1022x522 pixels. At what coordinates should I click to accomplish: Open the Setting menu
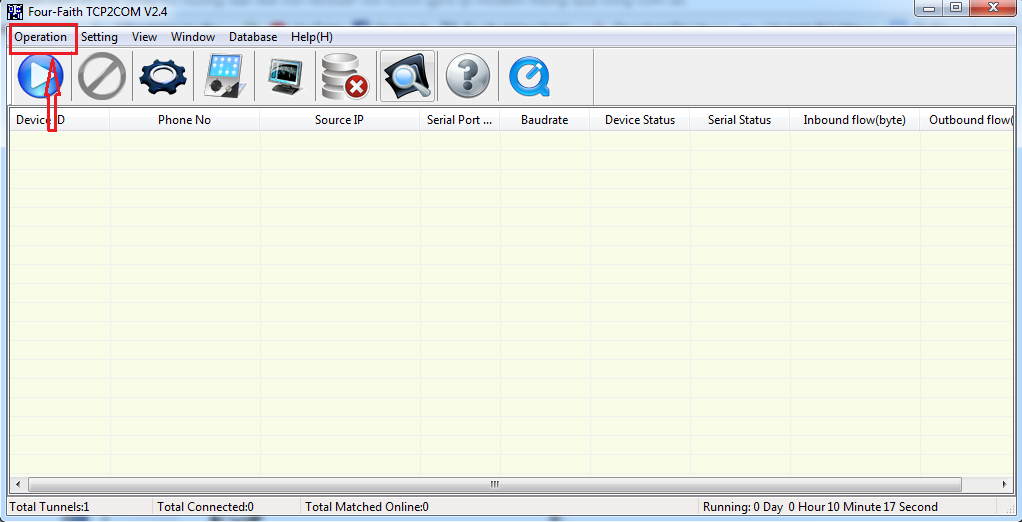point(99,37)
